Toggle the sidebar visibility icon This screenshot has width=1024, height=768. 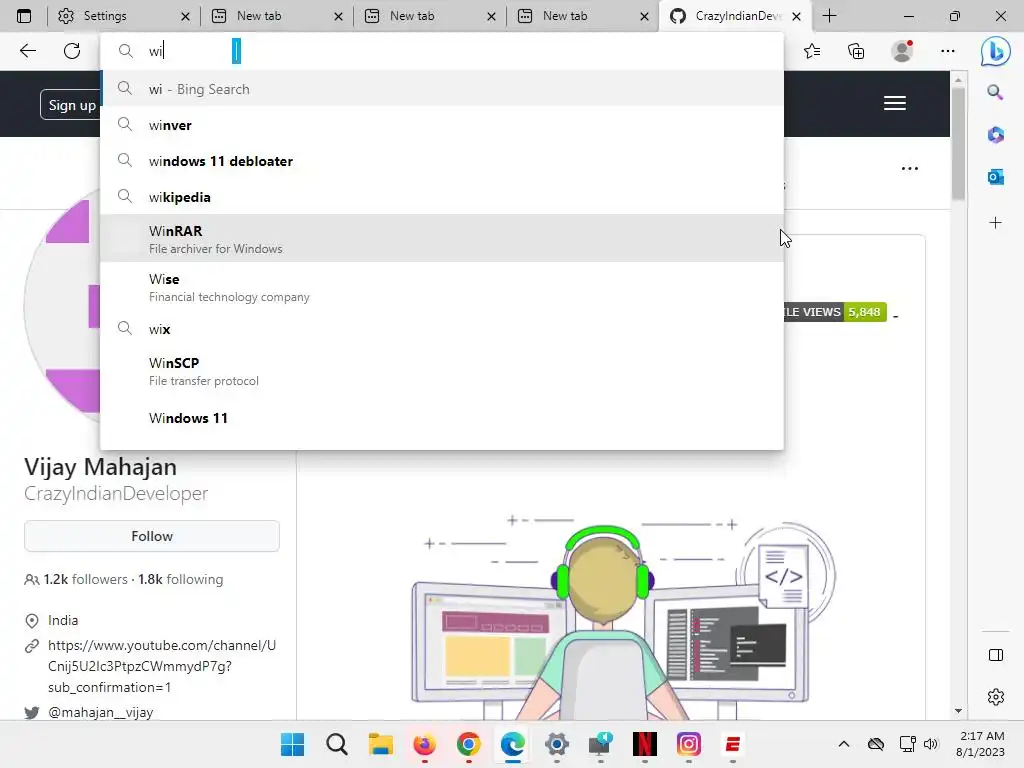995,655
